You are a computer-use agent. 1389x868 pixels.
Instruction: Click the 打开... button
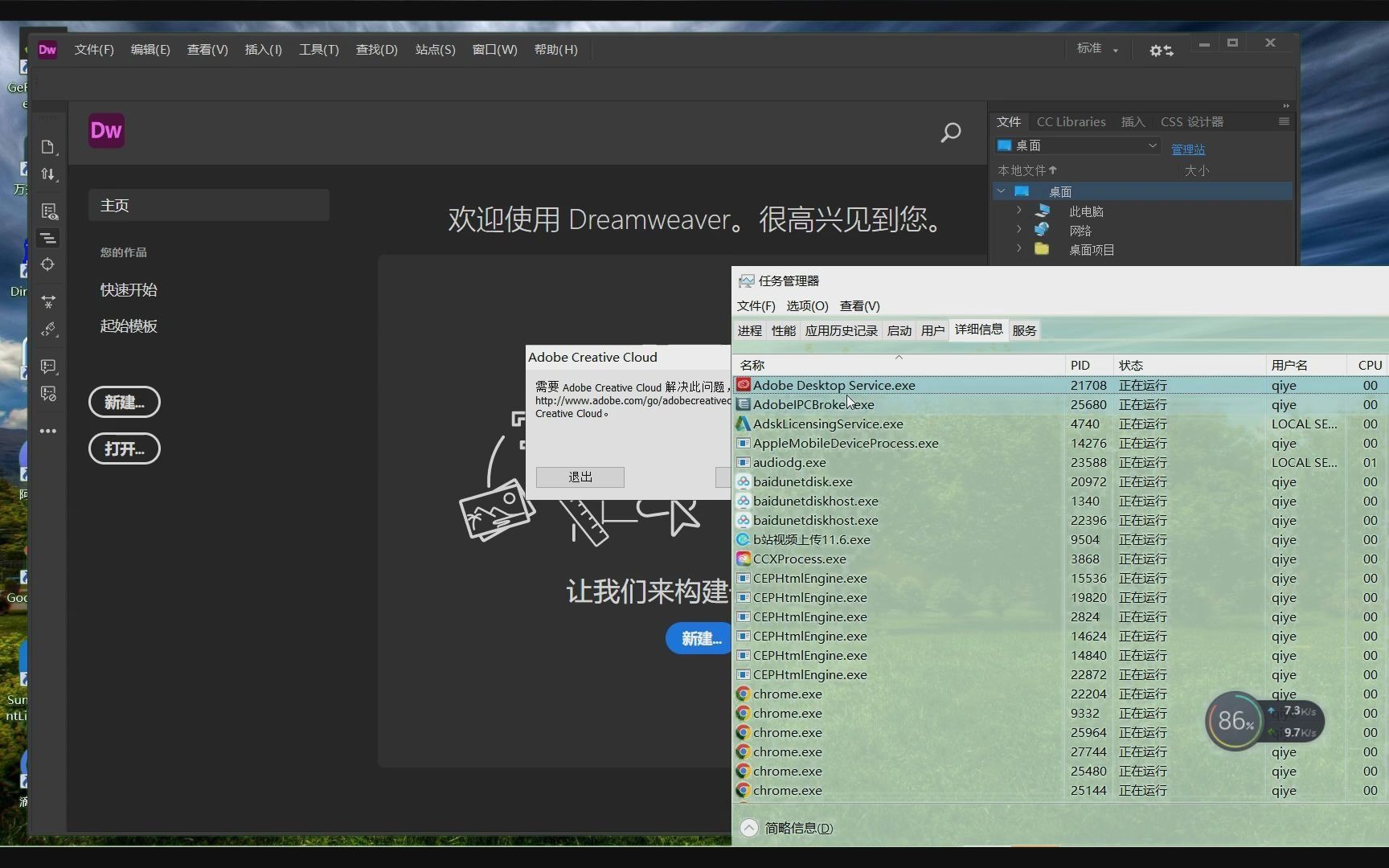click(125, 448)
